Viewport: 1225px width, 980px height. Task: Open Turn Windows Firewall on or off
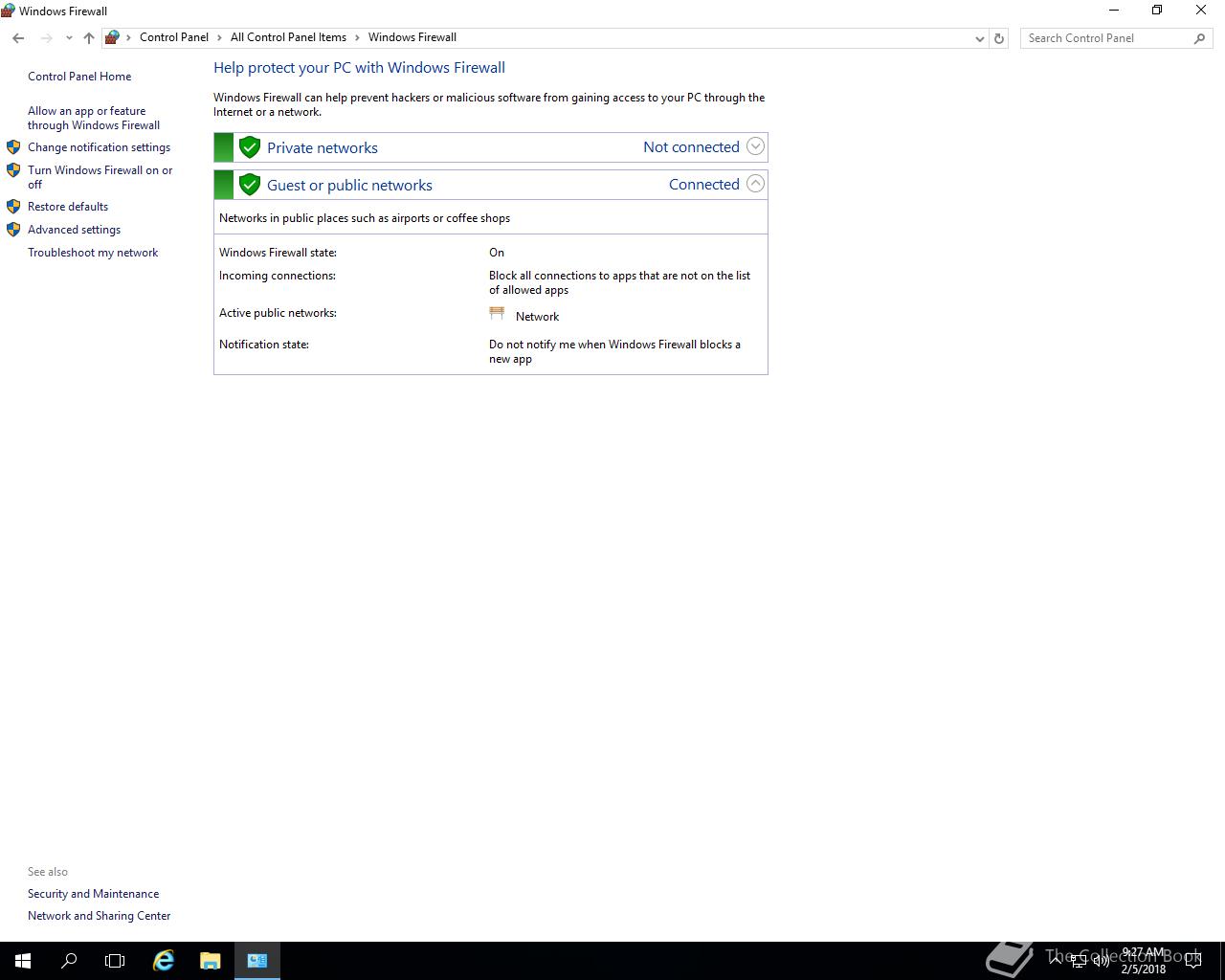point(100,177)
